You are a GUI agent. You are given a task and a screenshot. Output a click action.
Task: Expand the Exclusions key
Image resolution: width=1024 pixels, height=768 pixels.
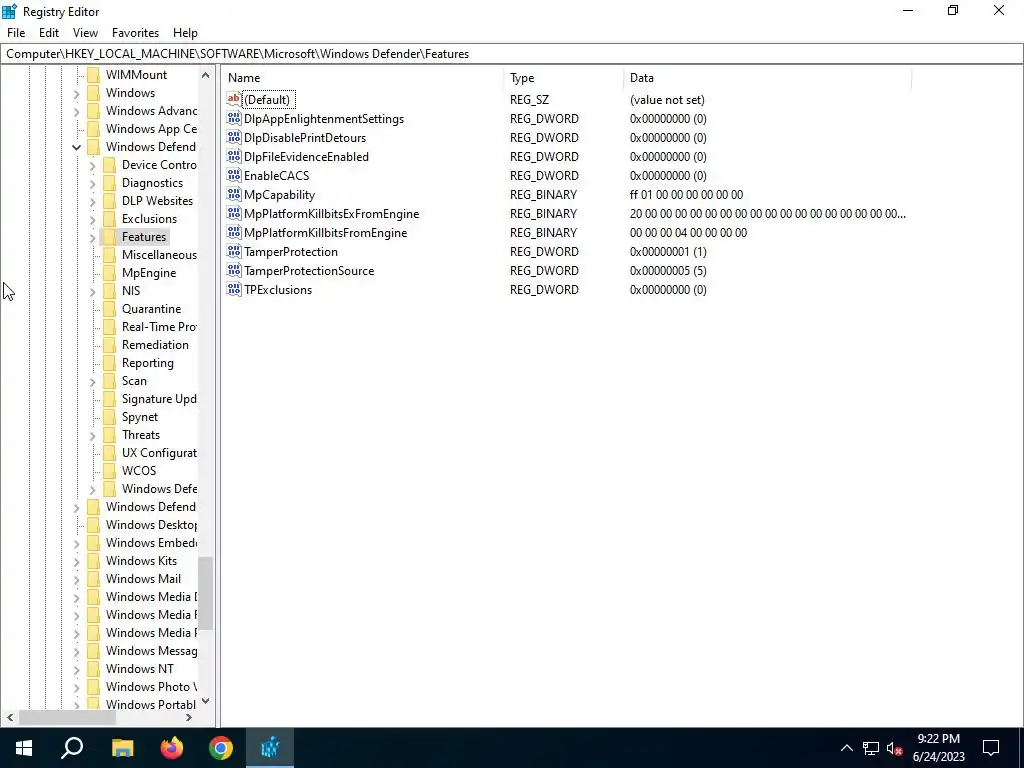pyautogui.click(x=92, y=219)
